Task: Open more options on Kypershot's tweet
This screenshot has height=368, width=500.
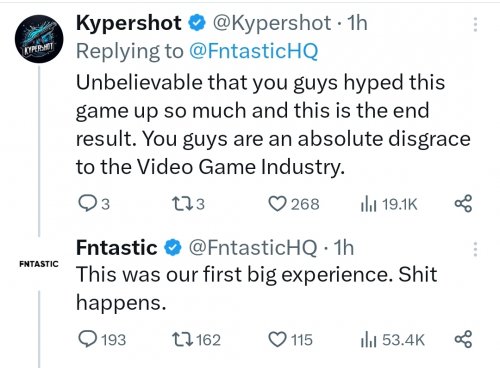Action: (475, 24)
